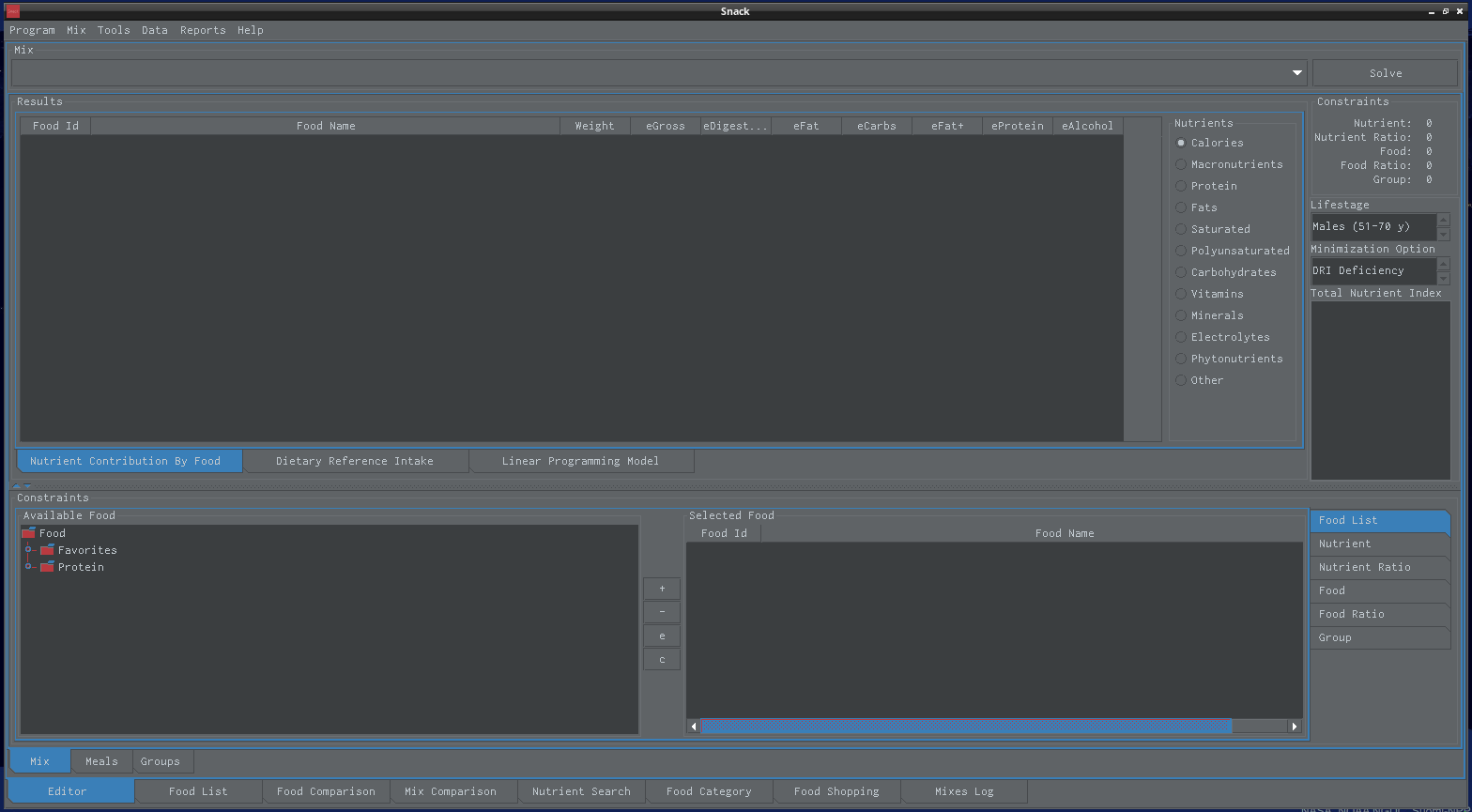Select the Macronutrients radio button

tap(1181, 164)
